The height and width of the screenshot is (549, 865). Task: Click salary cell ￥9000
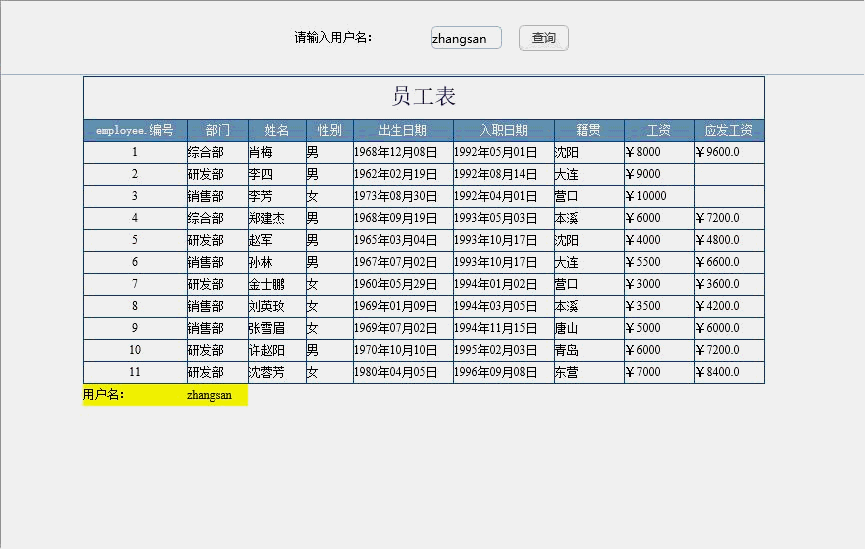659,174
